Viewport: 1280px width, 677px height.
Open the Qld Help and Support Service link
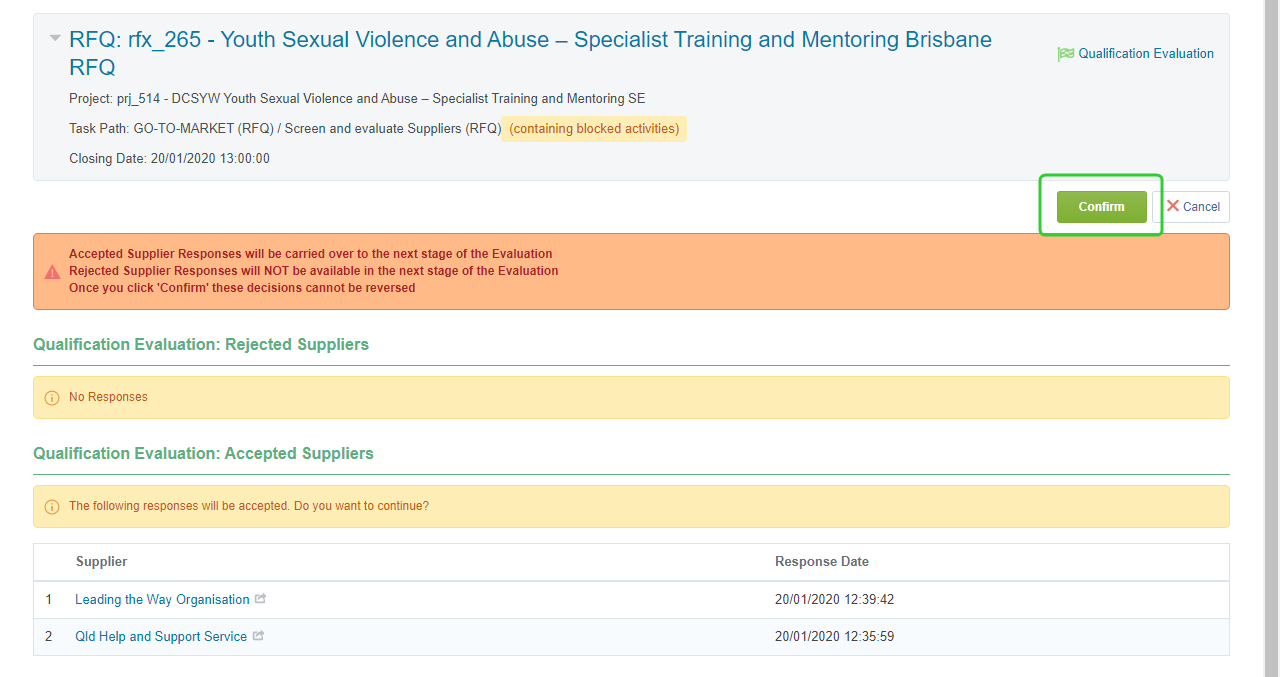(161, 637)
